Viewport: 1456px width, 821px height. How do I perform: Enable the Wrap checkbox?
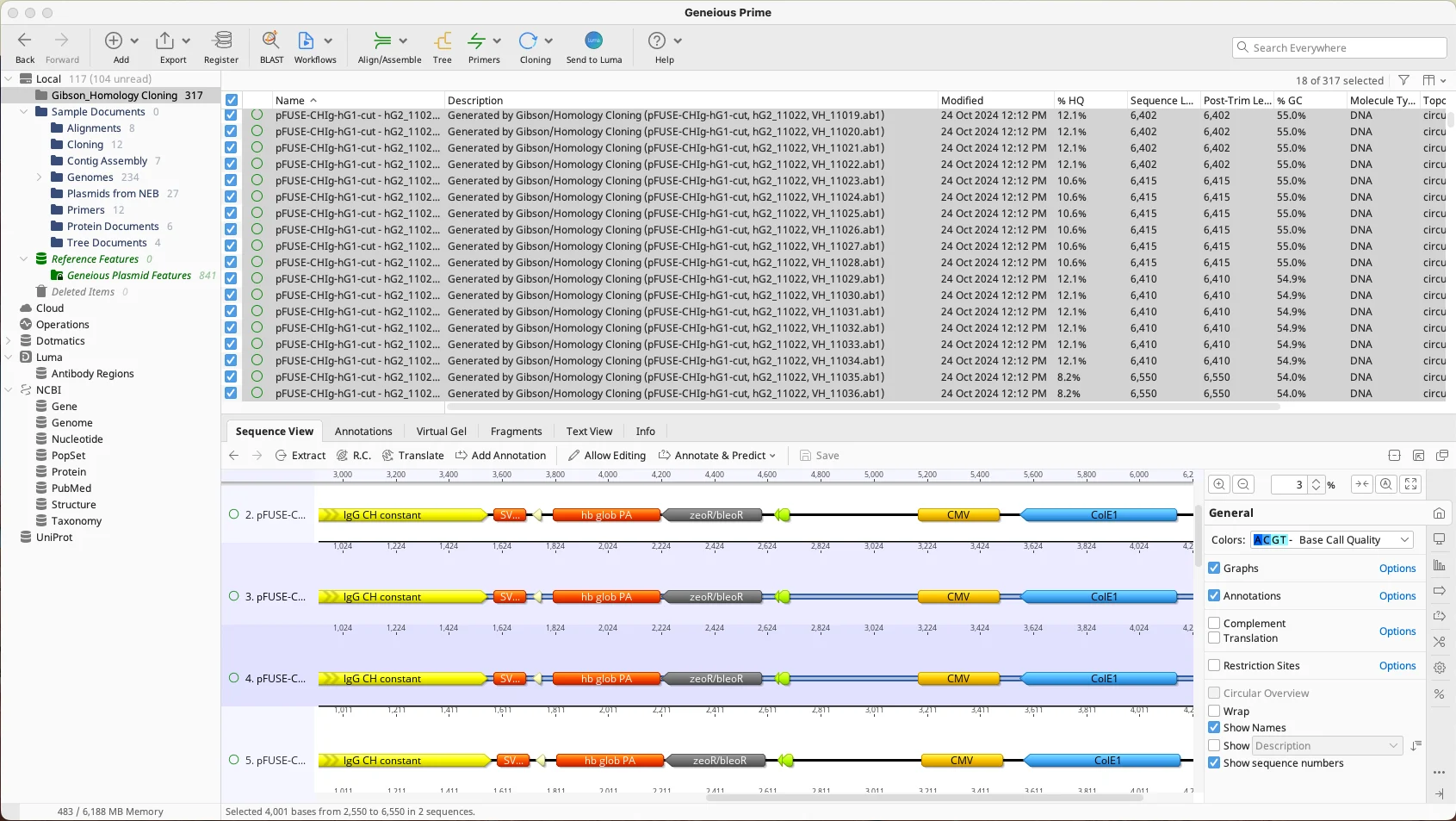pyautogui.click(x=1214, y=711)
